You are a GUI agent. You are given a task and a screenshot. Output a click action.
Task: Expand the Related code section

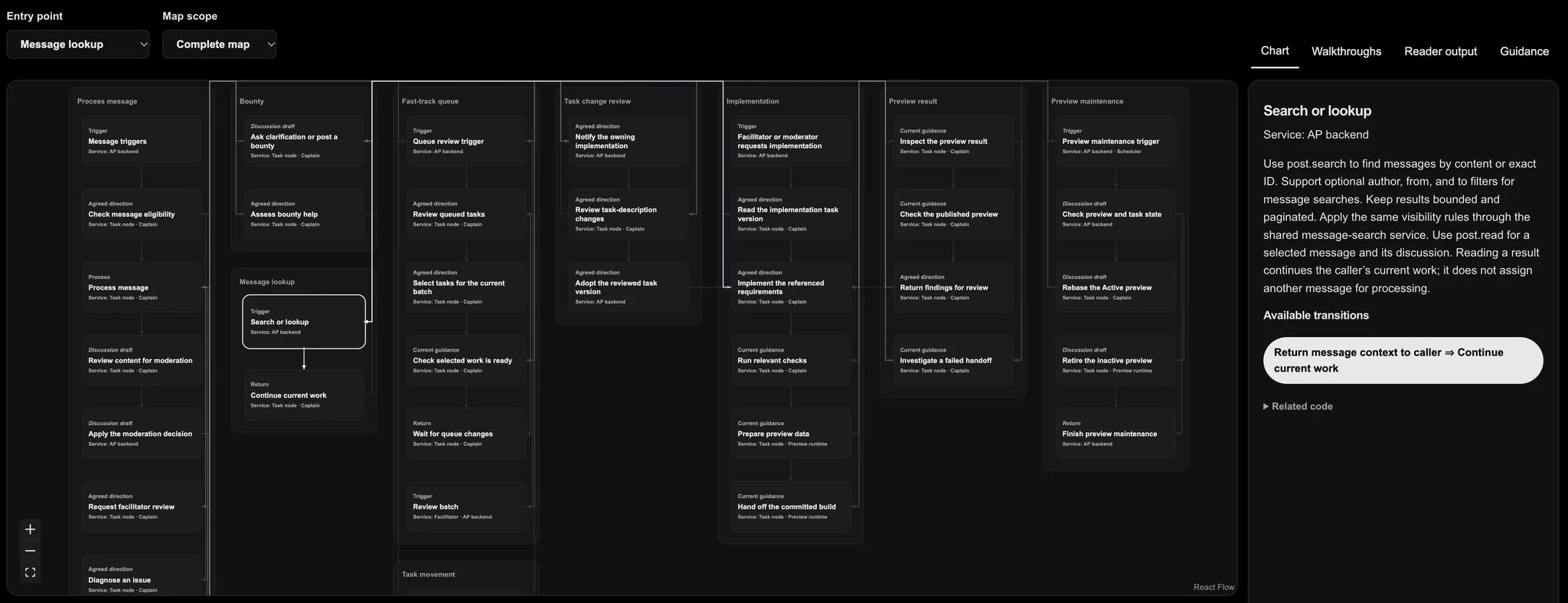1298,406
